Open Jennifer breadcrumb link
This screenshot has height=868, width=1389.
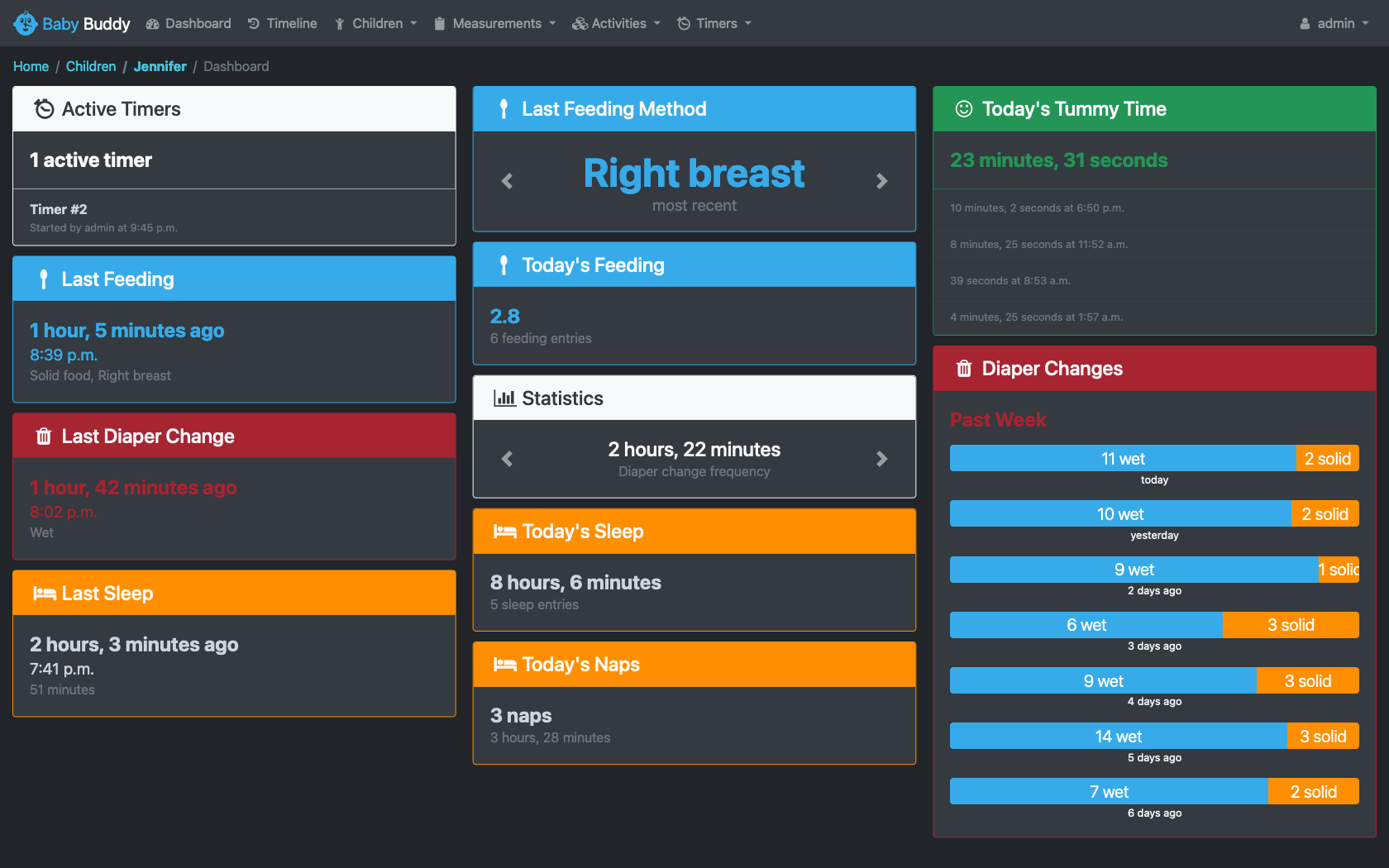pyautogui.click(x=160, y=66)
